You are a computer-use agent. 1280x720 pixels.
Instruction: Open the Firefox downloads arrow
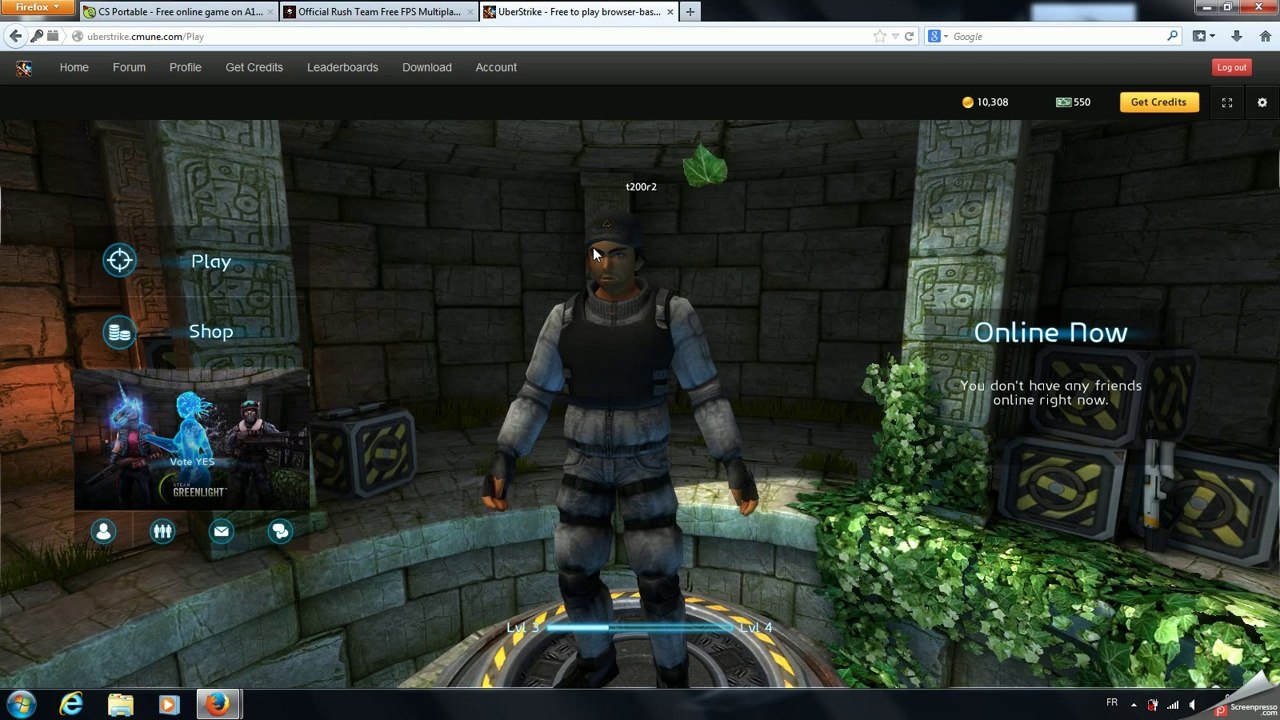pos(1237,36)
